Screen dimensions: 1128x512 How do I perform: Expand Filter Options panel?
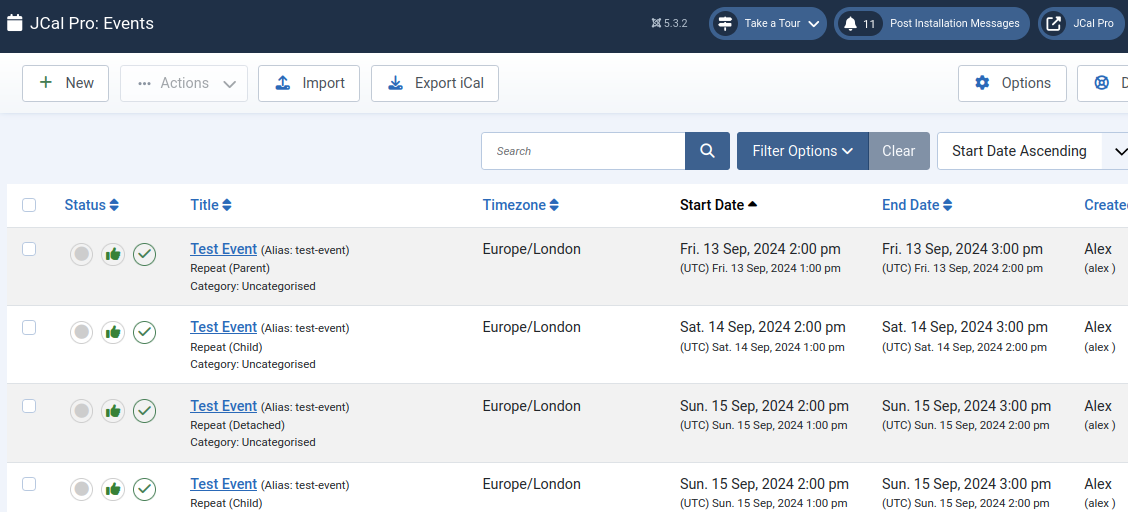click(x=803, y=151)
